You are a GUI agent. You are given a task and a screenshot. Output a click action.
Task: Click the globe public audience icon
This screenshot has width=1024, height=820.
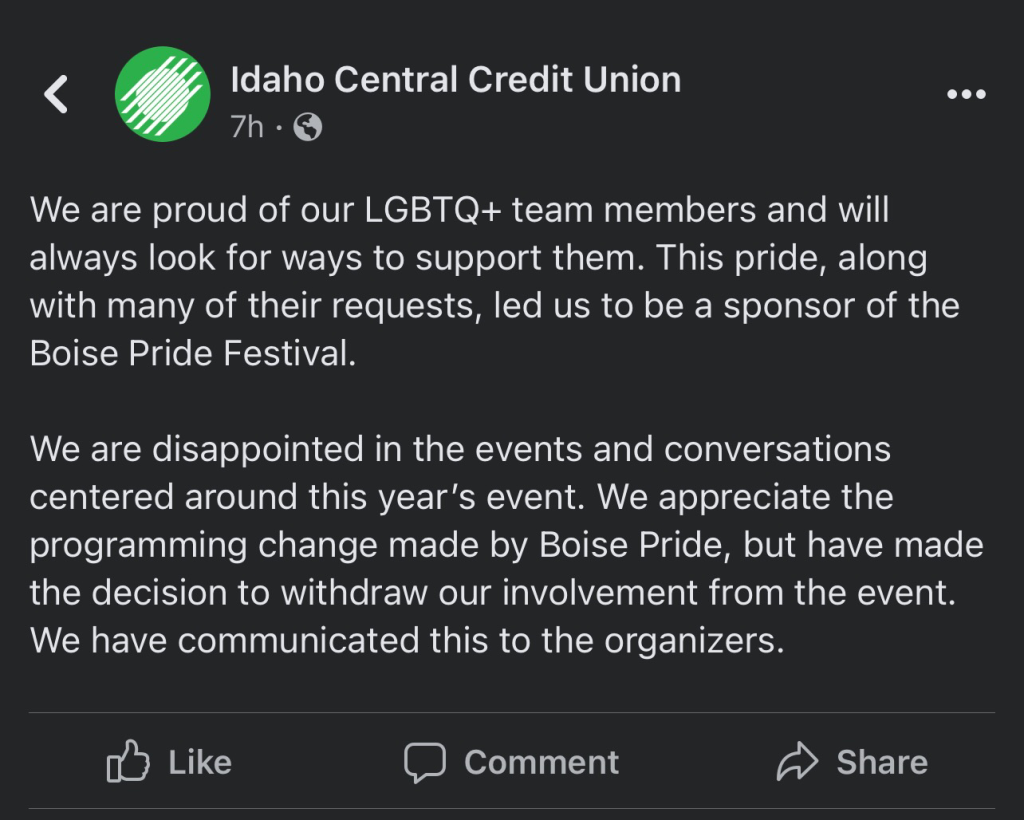point(308,127)
